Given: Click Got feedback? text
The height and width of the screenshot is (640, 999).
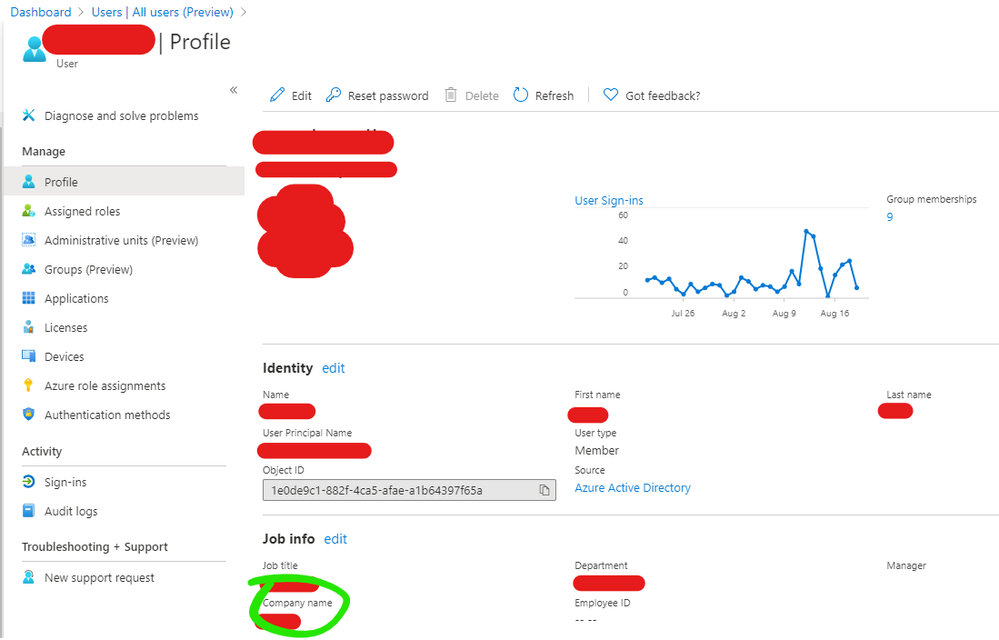Looking at the screenshot, I should coord(663,96).
